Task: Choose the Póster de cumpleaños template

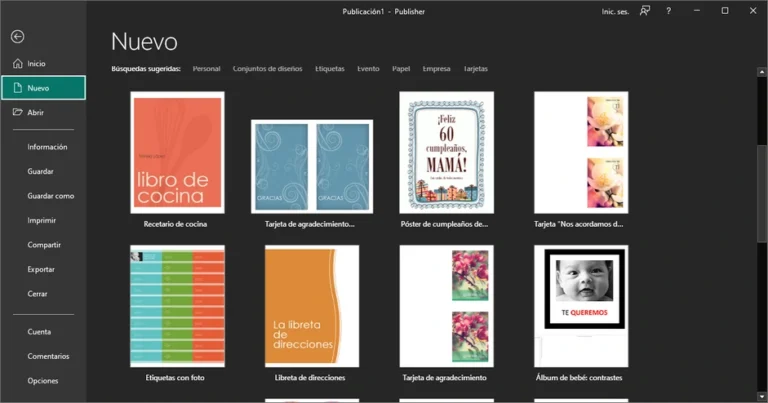Action: pyautogui.click(x=446, y=152)
